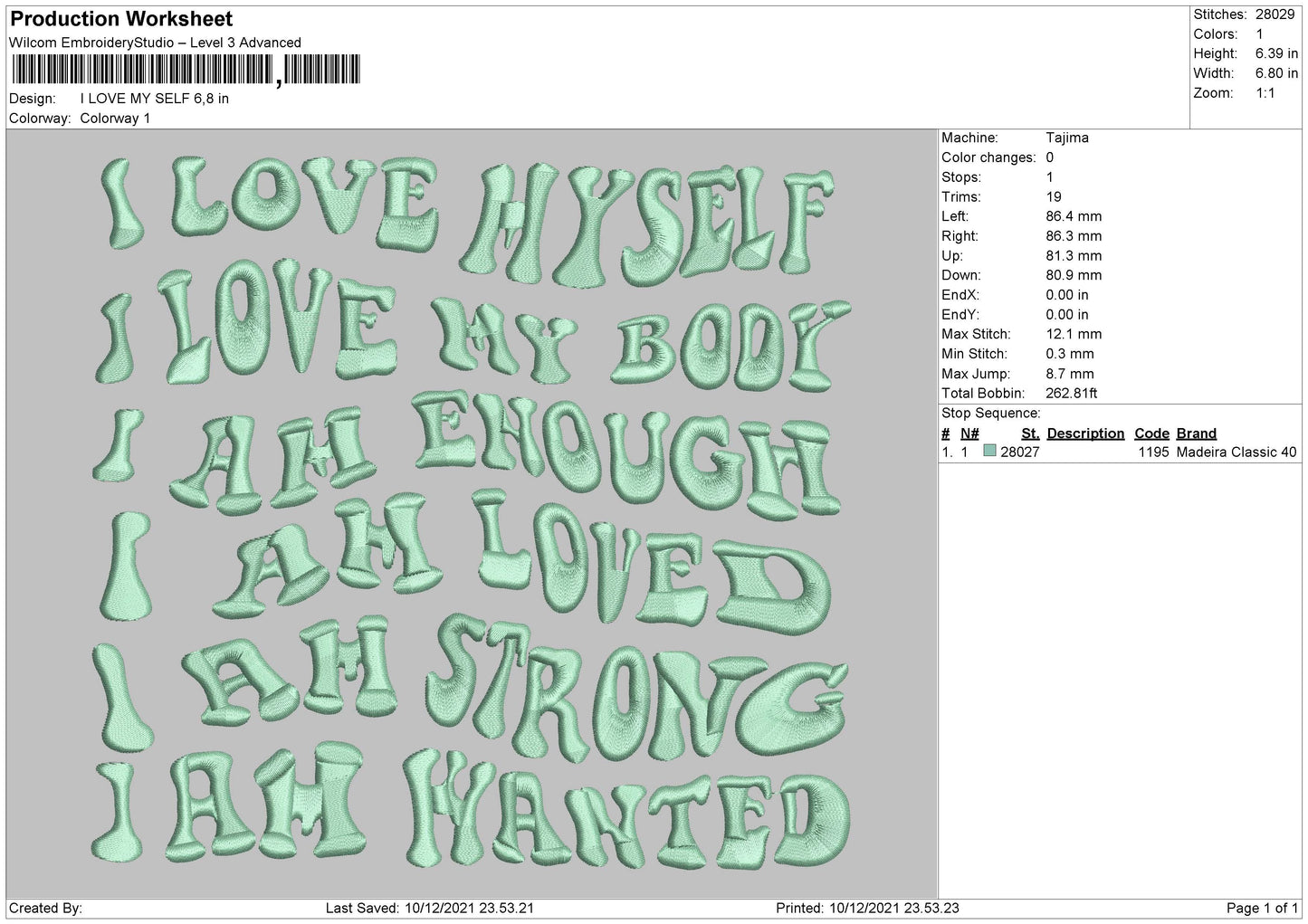Click the 'Code' column header
This screenshot has width=1308, height=924.
point(1151,433)
